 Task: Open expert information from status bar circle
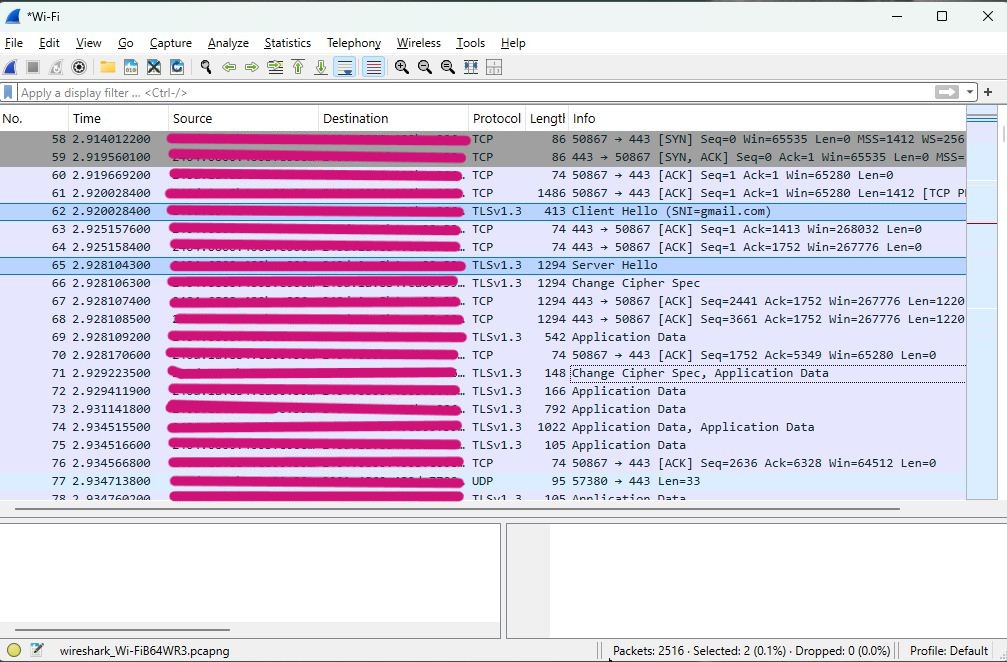[14, 650]
